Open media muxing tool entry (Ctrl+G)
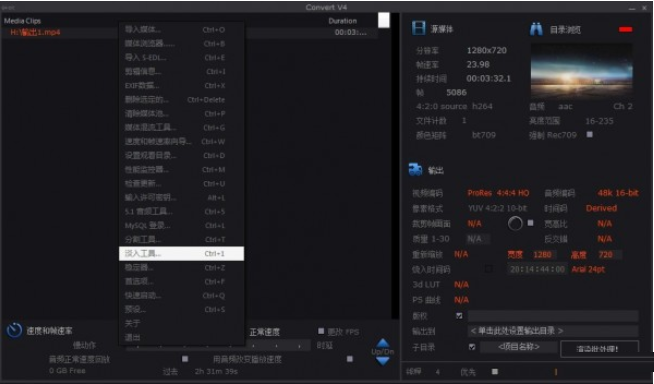 click(x=181, y=128)
